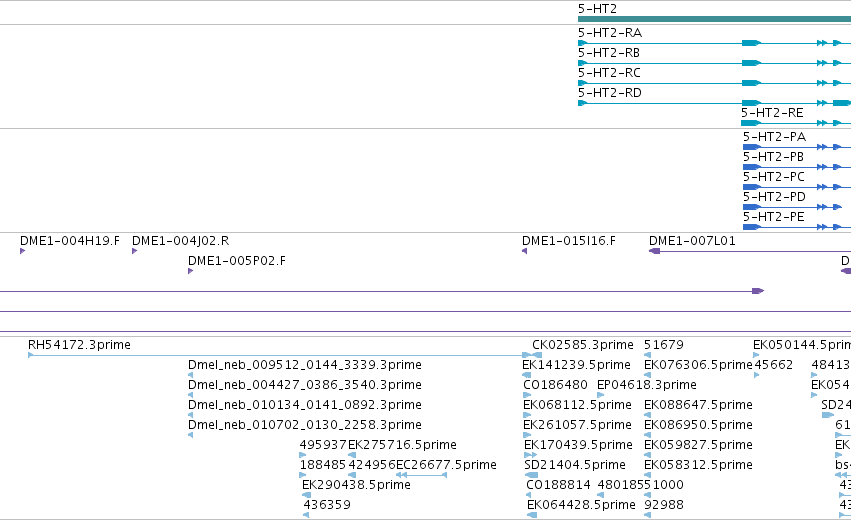Select the 5-HT2-PA protein label
The image size is (851, 520).
pyautogui.click(x=774, y=137)
